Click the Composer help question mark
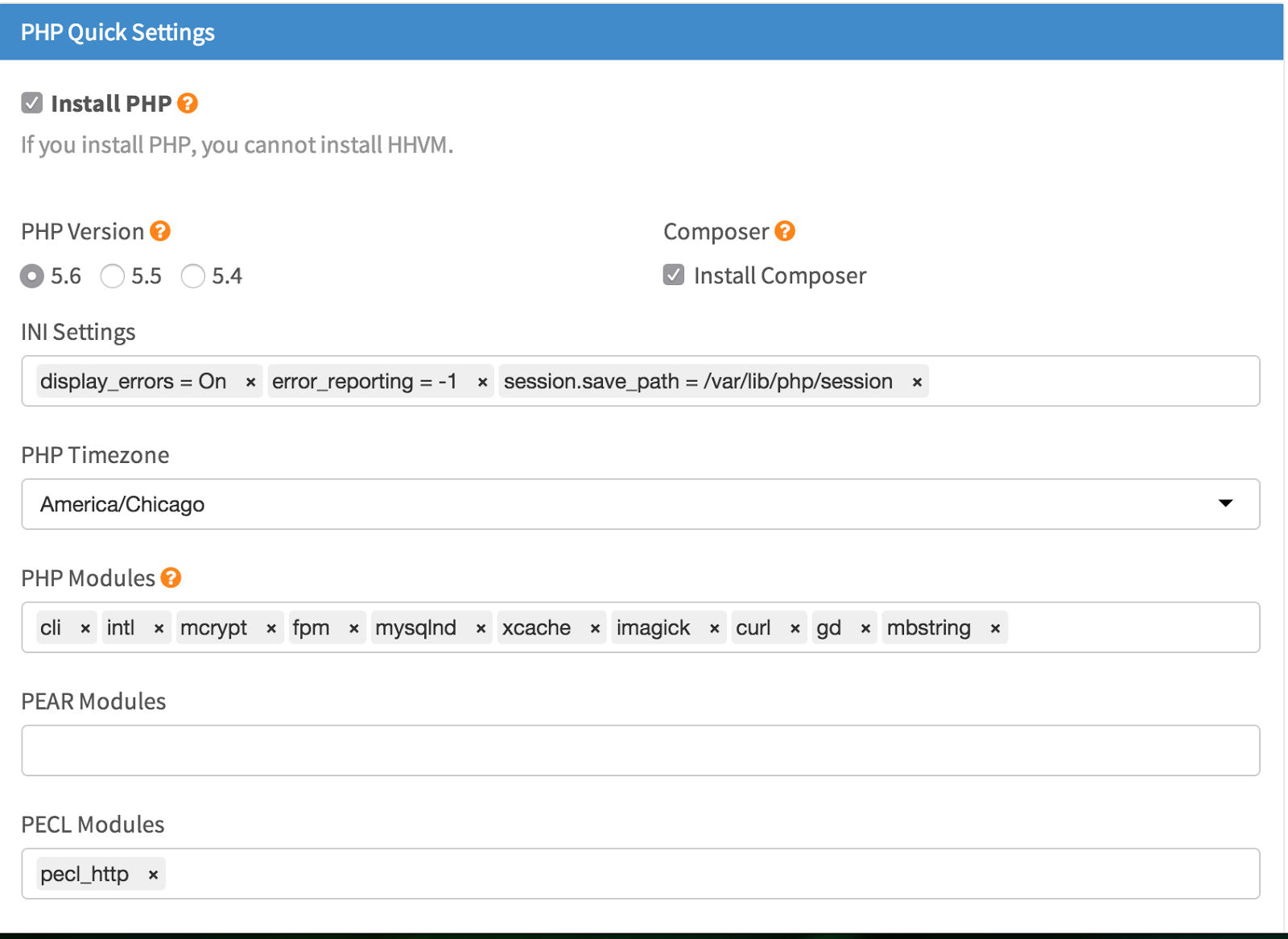Screen dimensions: 1288x939 point(785,231)
